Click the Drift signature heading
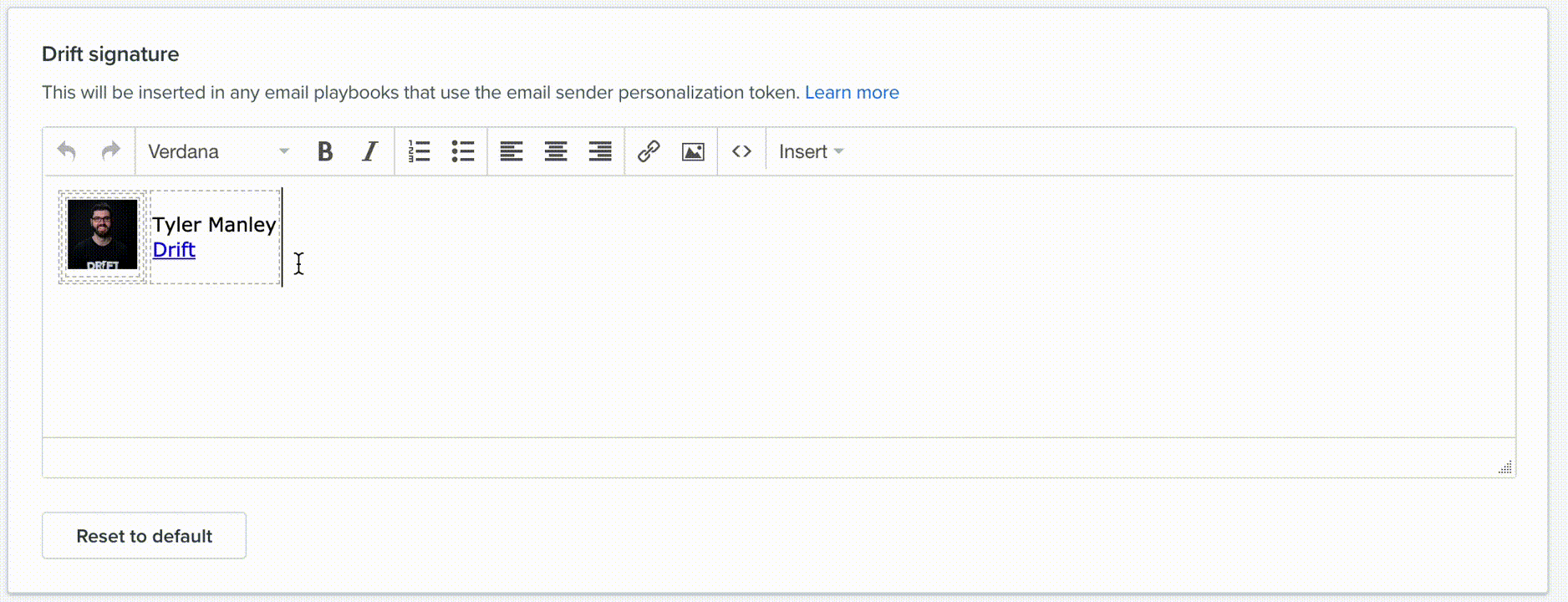 click(110, 54)
